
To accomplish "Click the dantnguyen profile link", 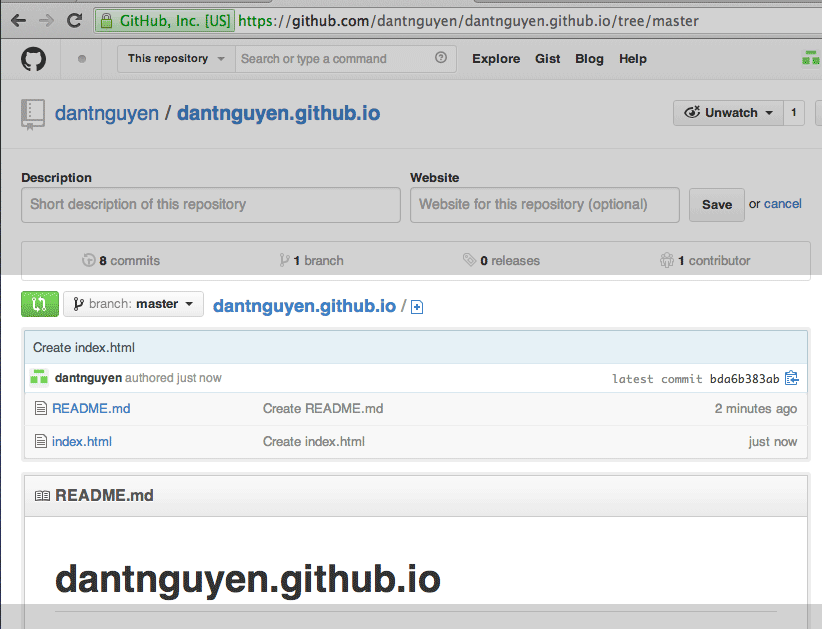I will (107, 113).
